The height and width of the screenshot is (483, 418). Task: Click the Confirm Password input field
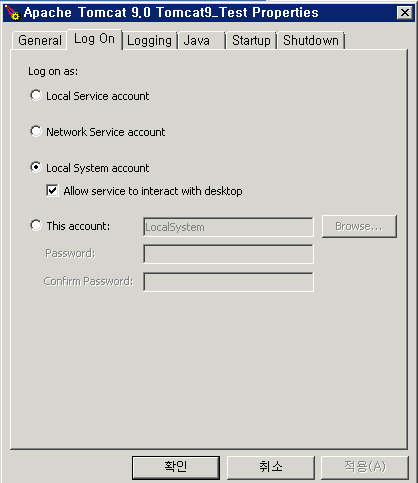[228, 282]
